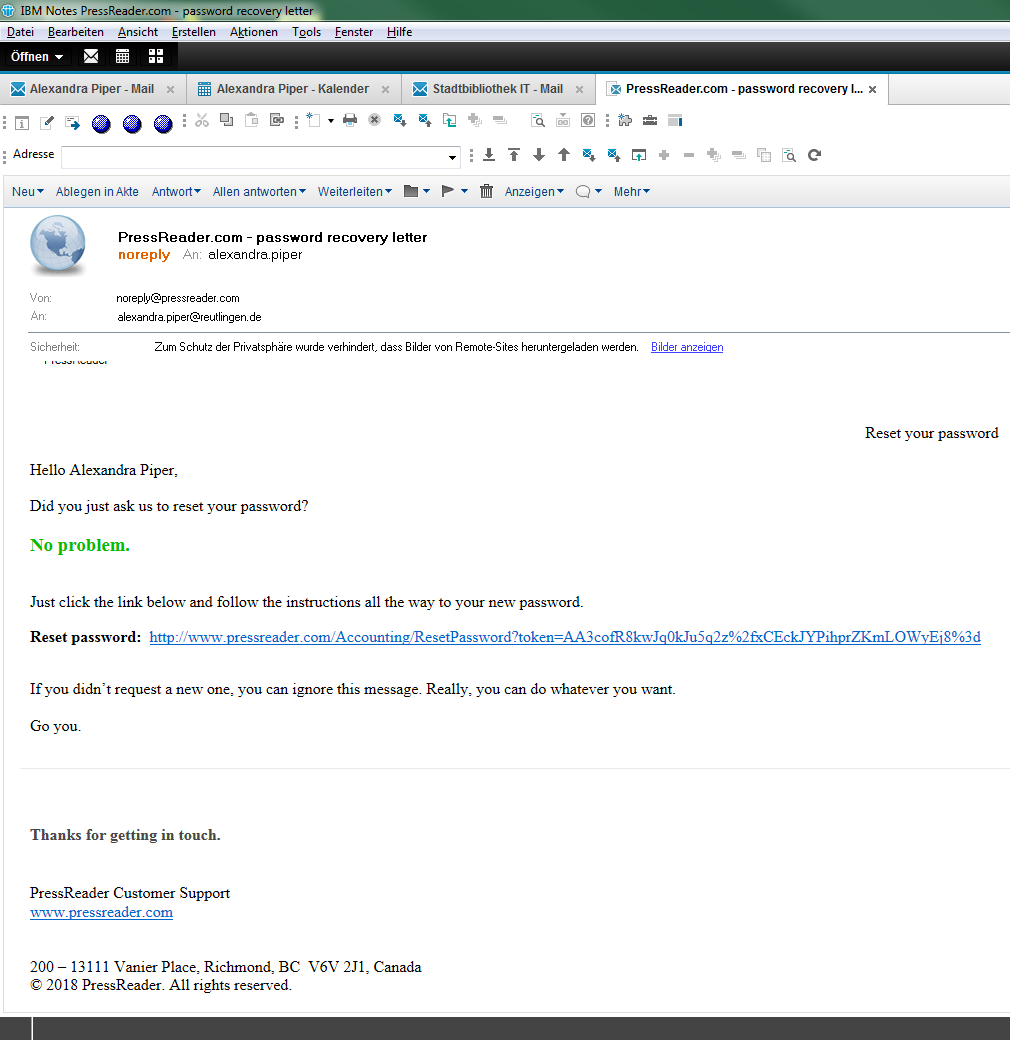Screen dimensions: 1010x1040
Task: Click the toolbox briefcase icon
Action: [650, 121]
